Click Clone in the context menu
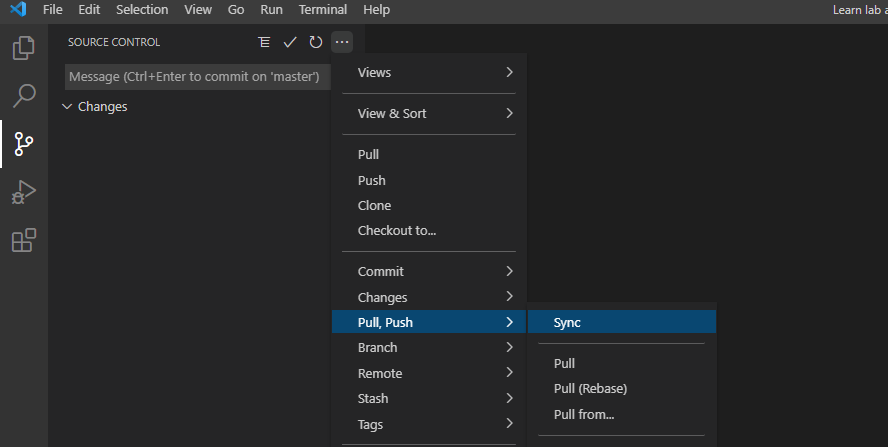 click(375, 206)
